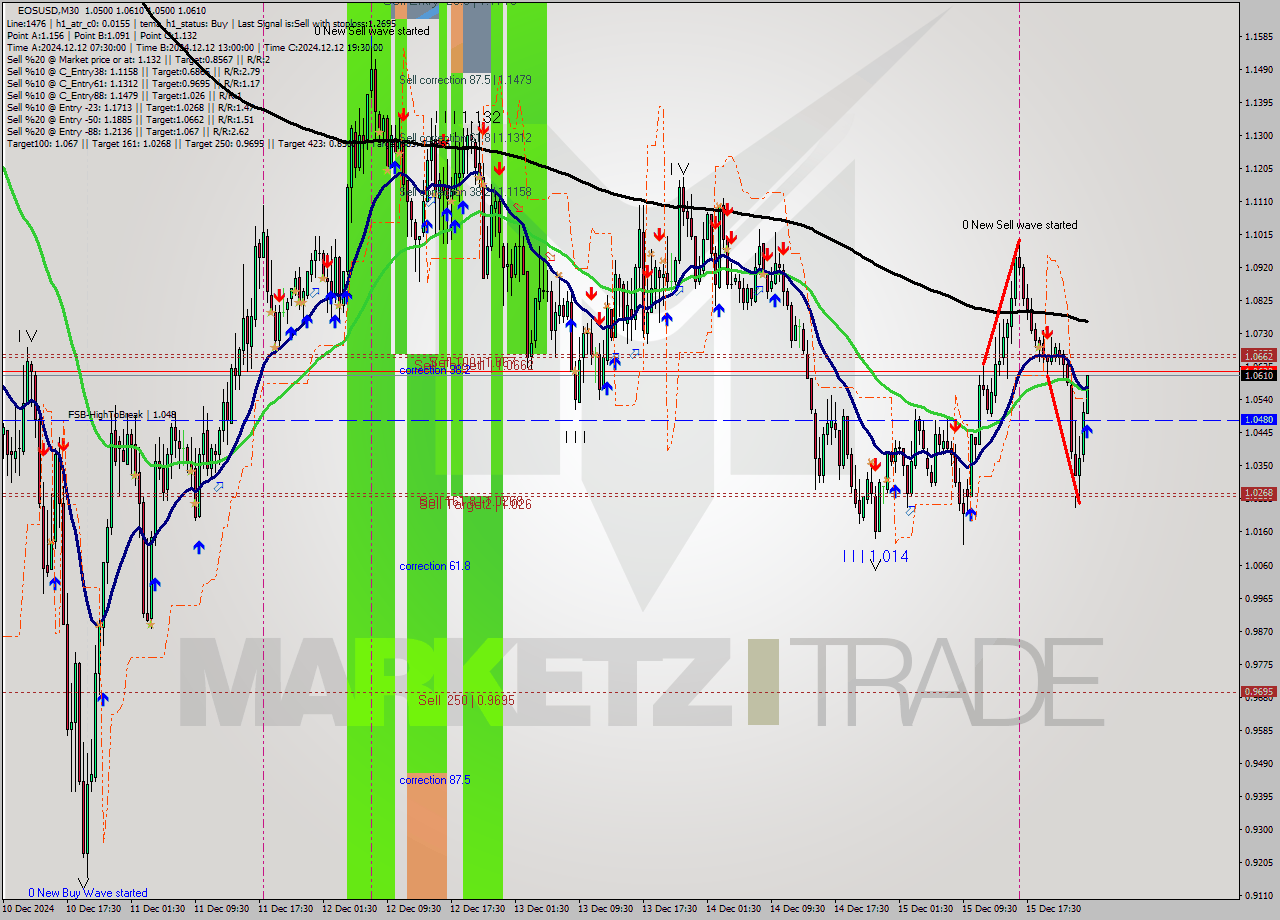
Task: Click the blue 1.0480 price tag
Action: pyautogui.click(x=1258, y=420)
